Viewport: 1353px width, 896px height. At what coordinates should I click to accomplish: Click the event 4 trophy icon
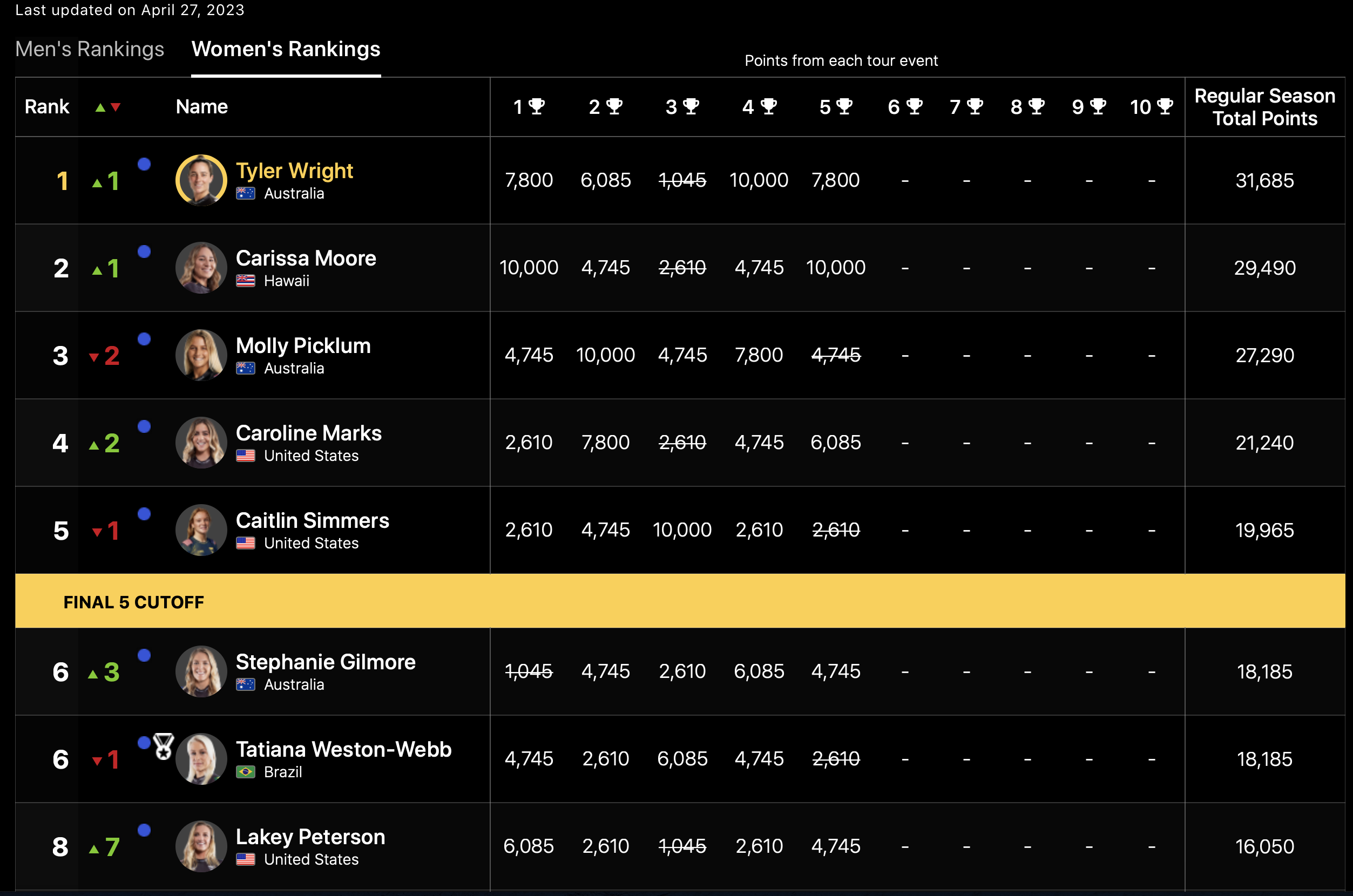tap(768, 106)
